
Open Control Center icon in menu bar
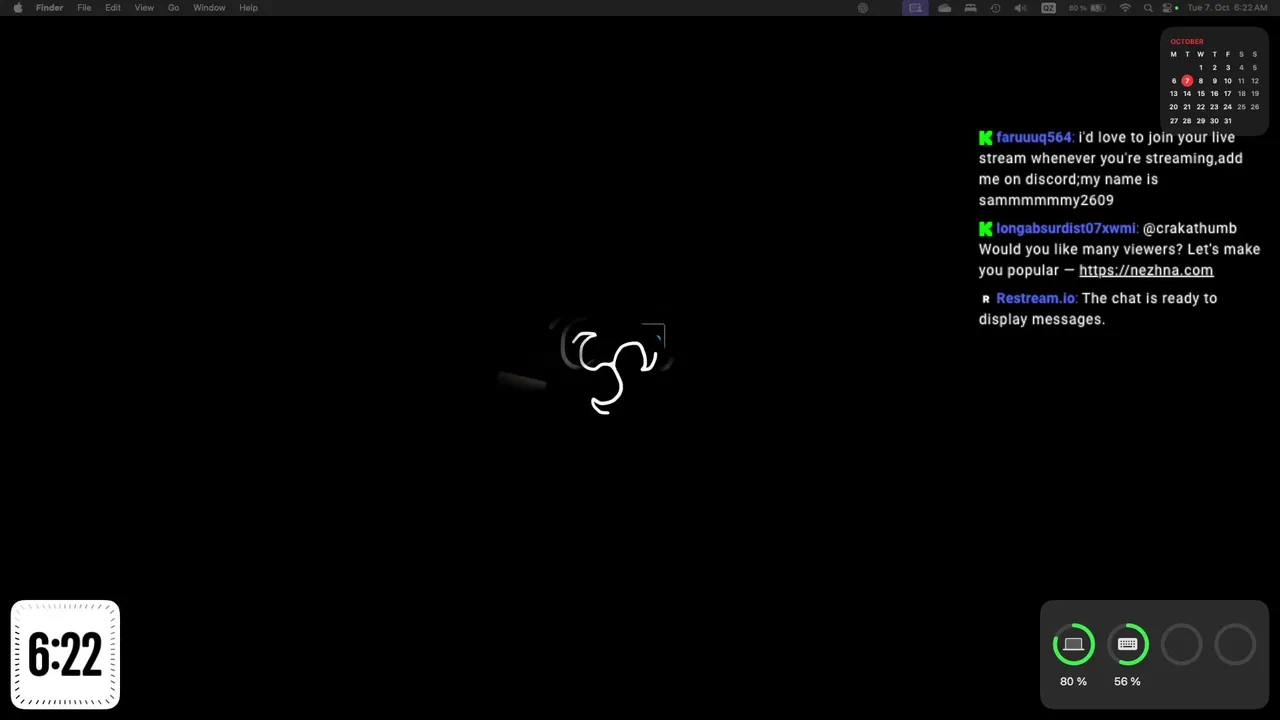pos(1167,7)
